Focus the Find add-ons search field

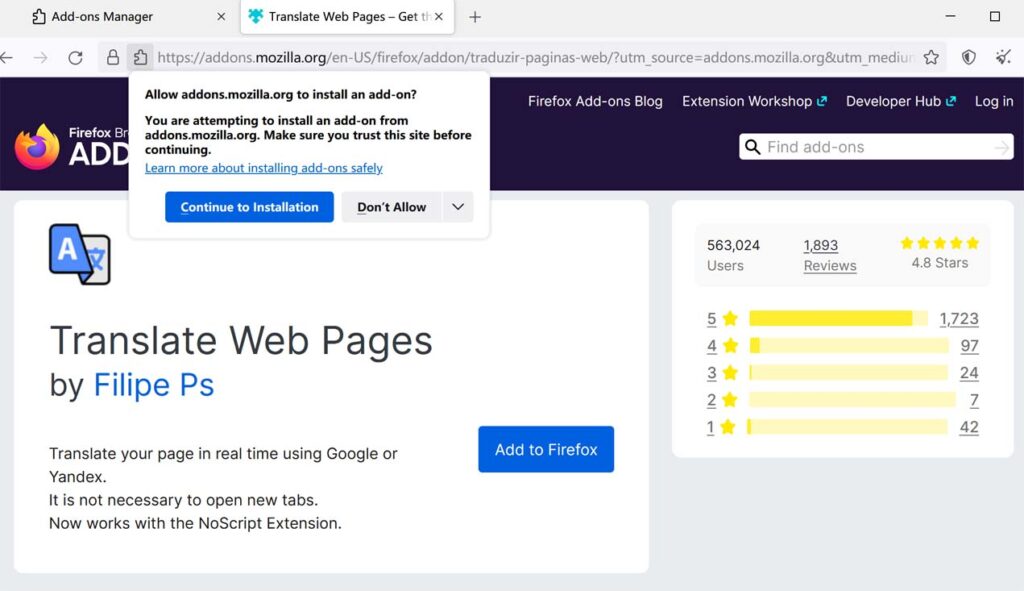coord(876,147)
